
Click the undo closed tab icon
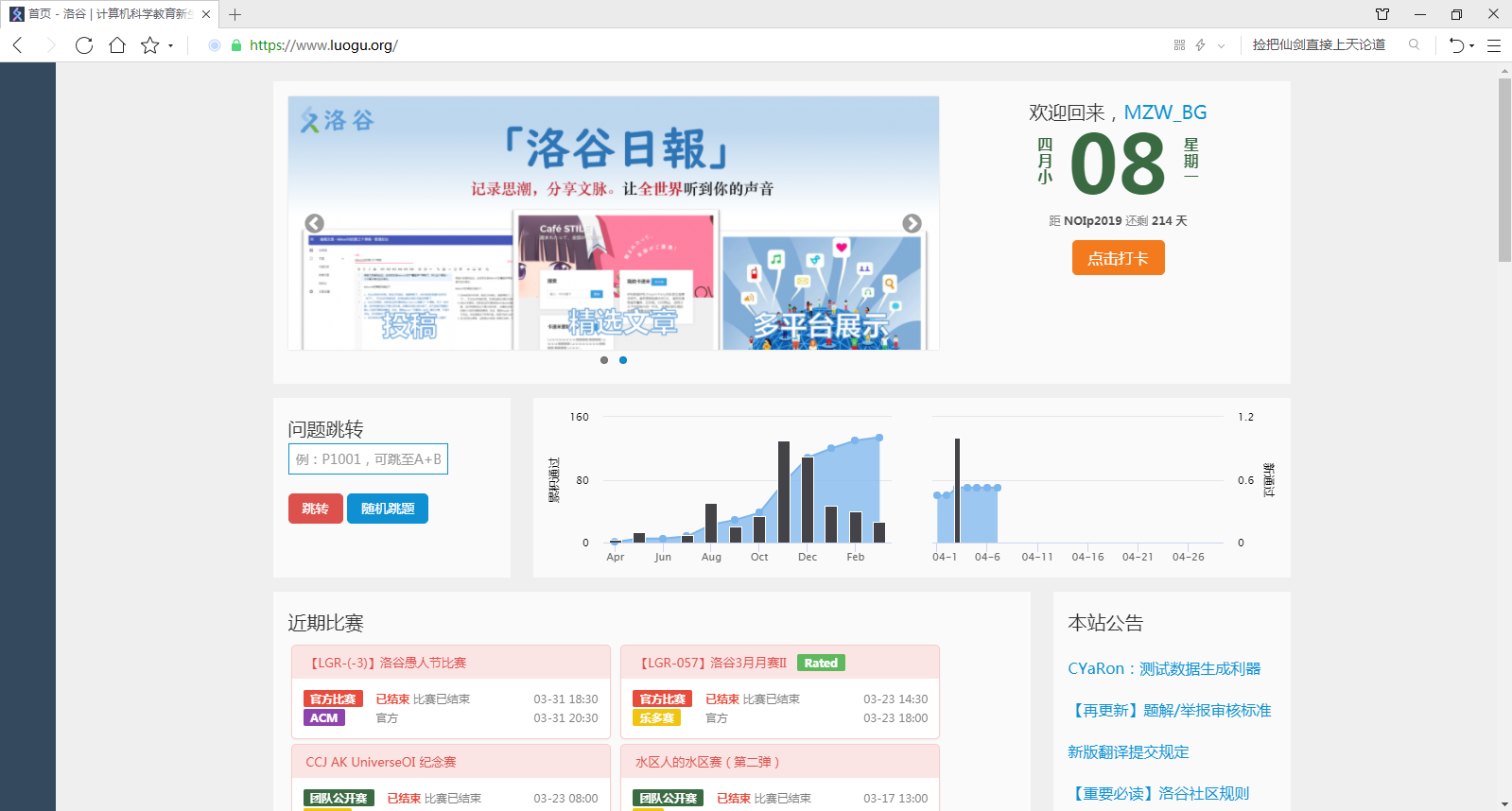tap(1456, 45)
